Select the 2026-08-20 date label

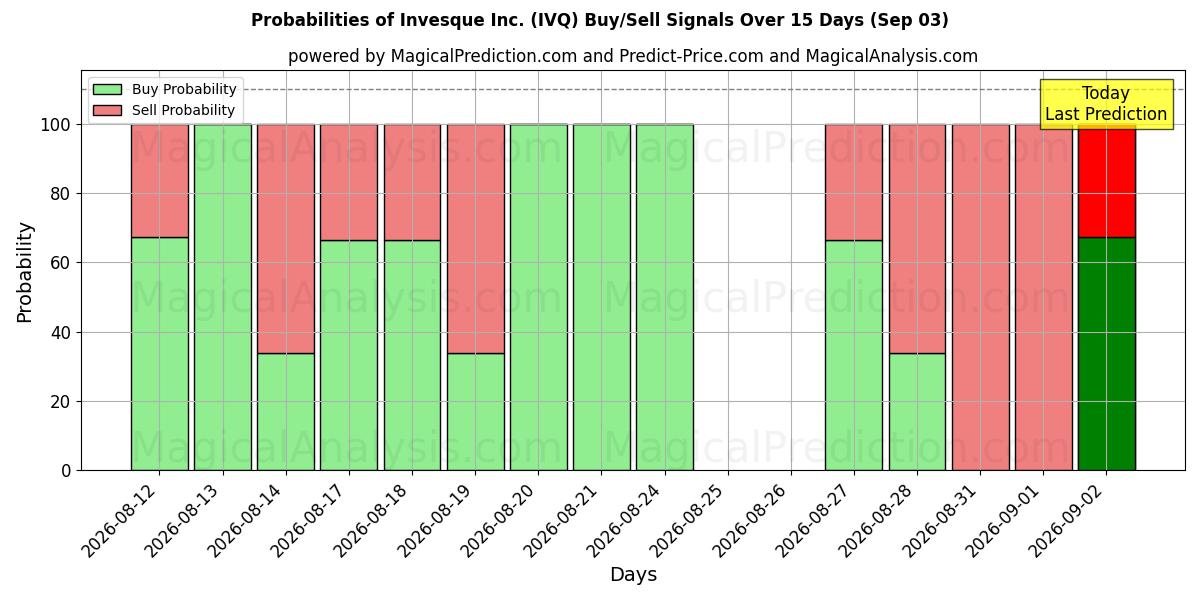click(500, 519)
